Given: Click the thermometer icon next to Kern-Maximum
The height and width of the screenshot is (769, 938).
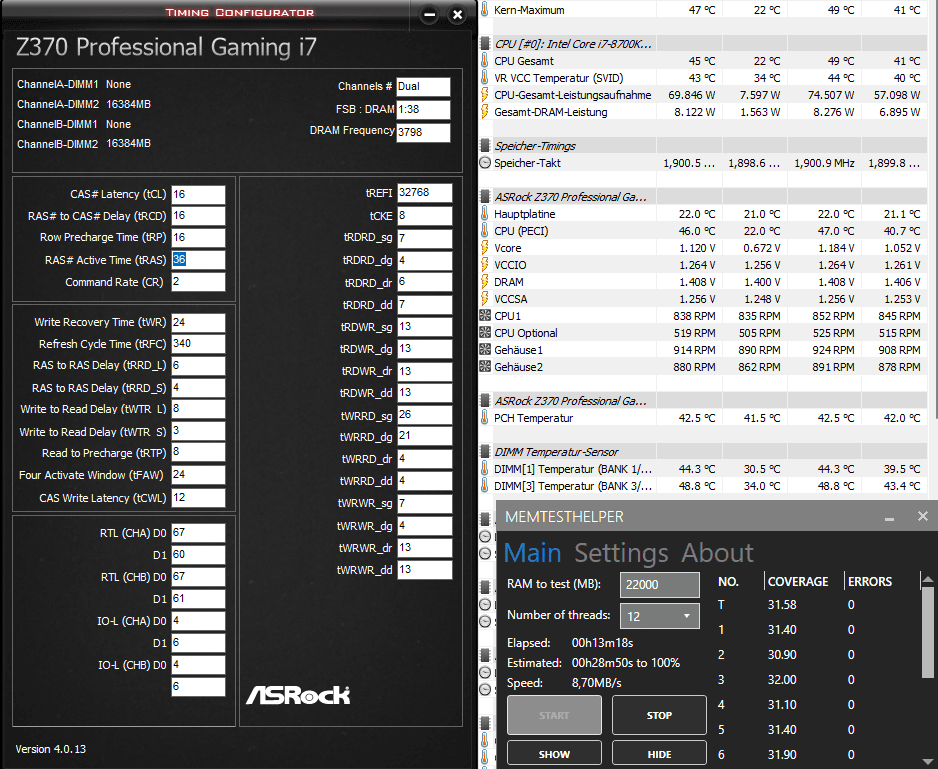Looking at the screenshot, I should 485,10.
